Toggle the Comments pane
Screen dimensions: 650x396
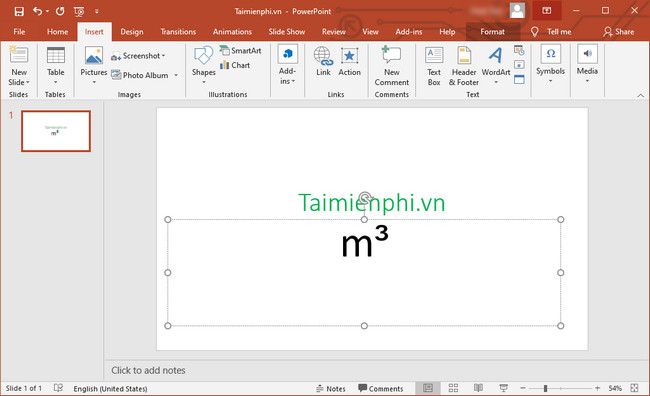pyautogui.click(x=381, y=389)
